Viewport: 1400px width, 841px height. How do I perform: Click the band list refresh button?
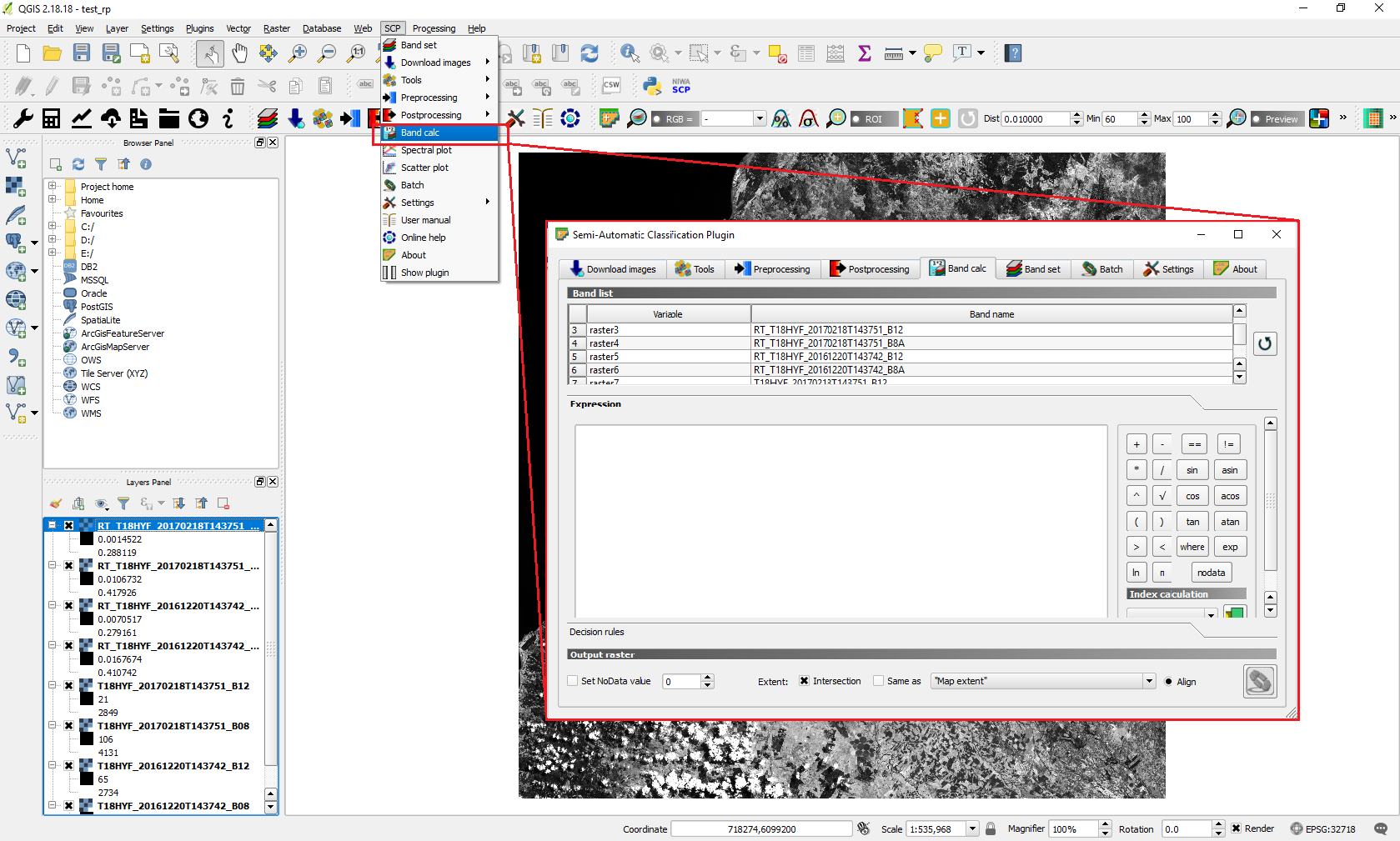[x=1265, y=343]
